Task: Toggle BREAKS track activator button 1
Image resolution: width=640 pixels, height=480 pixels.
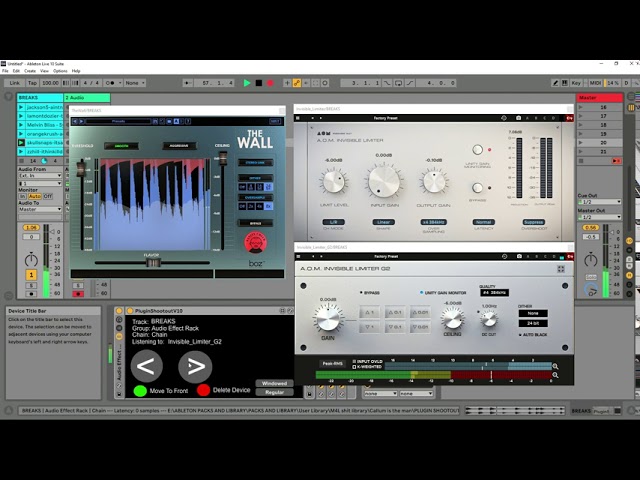Action: click(x=31, y=275)
